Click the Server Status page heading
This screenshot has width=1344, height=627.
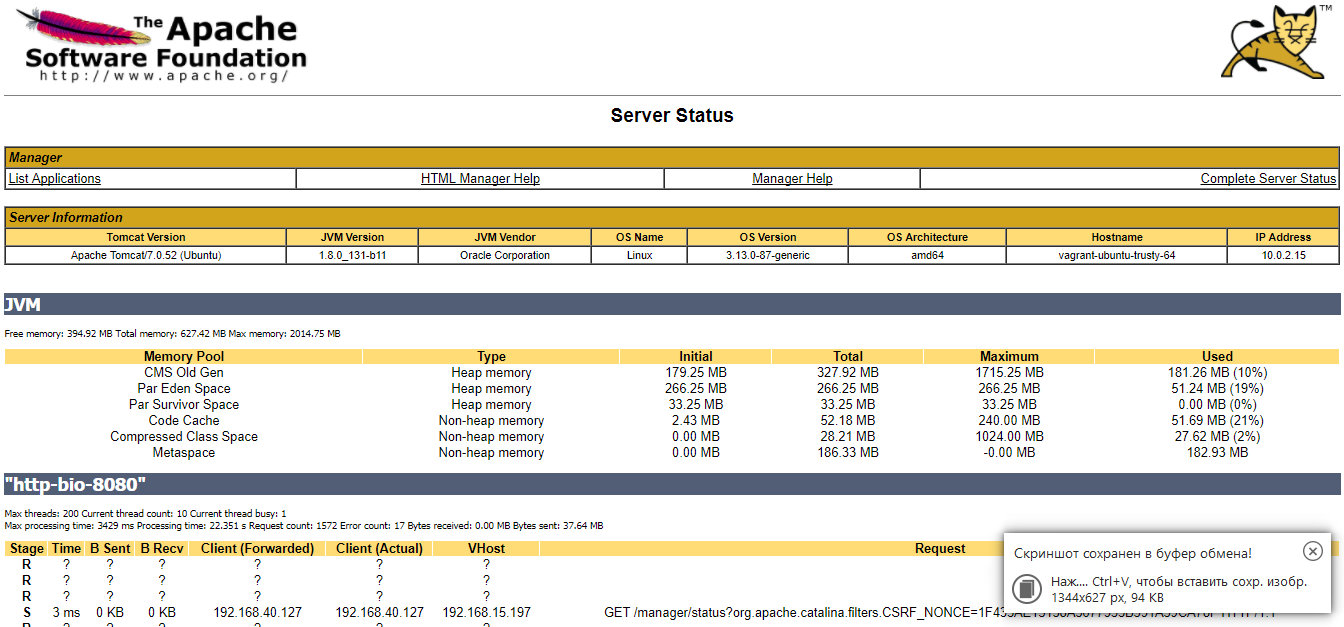[672, 116]
